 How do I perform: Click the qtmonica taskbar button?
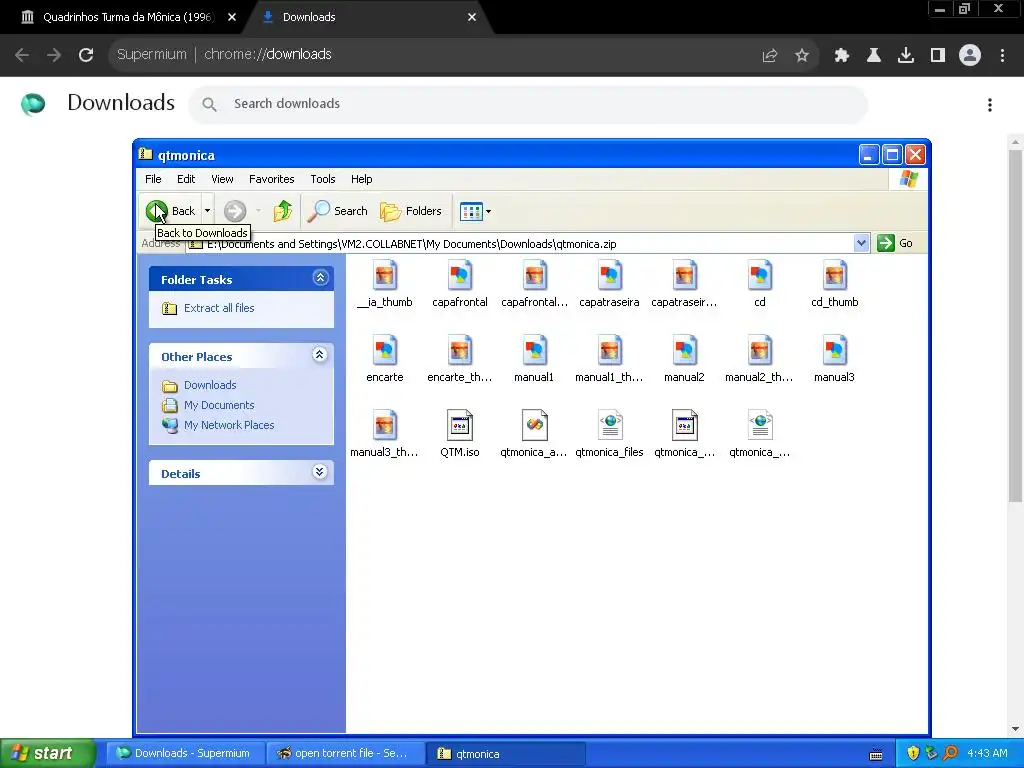(x=506, y=754)
